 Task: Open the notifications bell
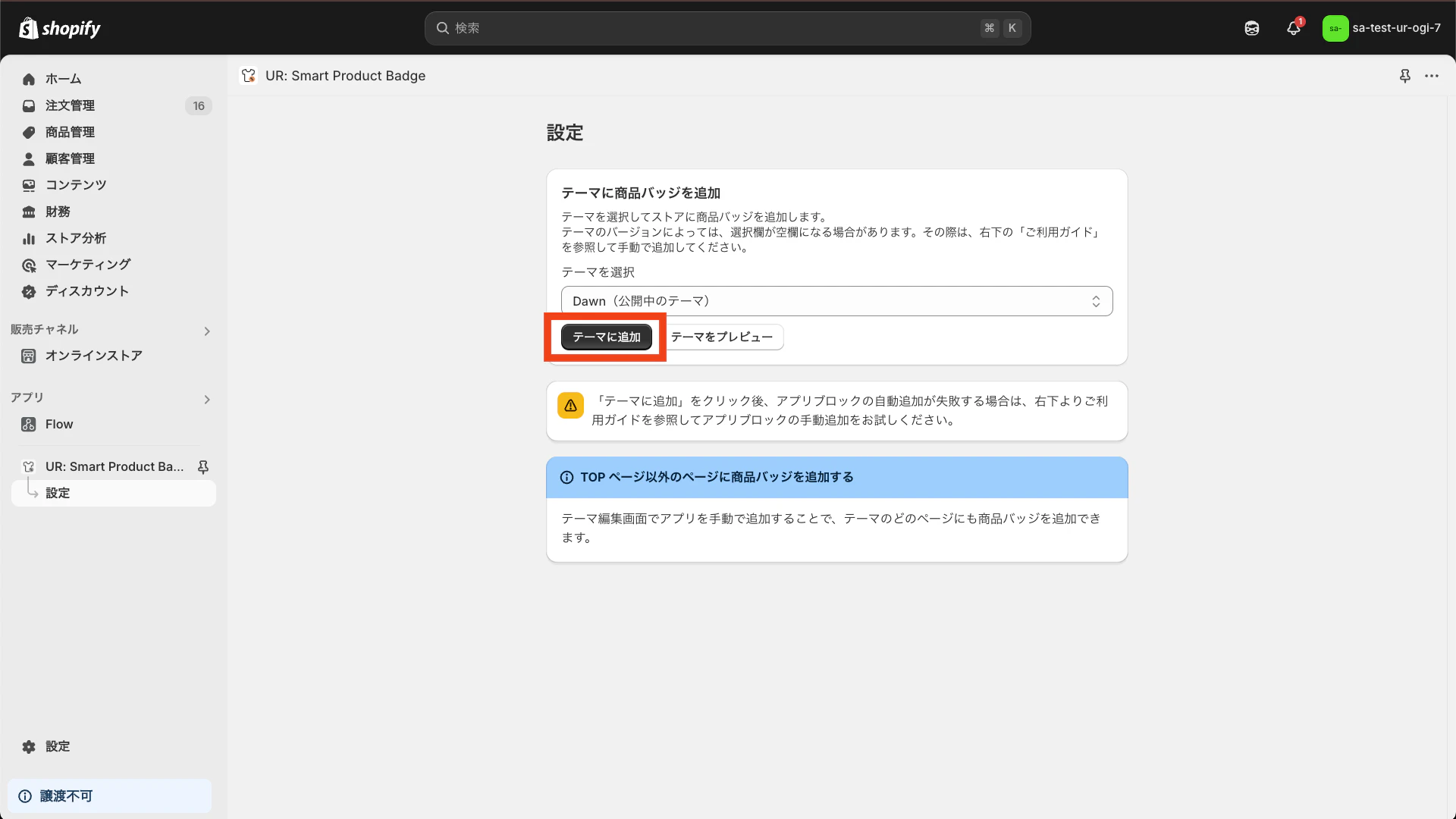(x=1294, y=28)
